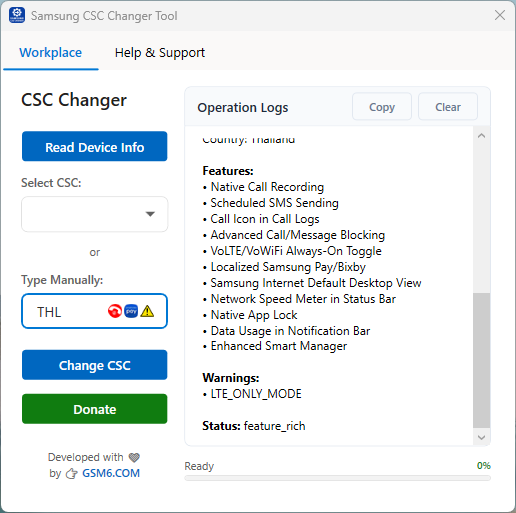Screen dimensions: 516x513
Task: Click the CSC Changer heading
Action: coord(74,100)
